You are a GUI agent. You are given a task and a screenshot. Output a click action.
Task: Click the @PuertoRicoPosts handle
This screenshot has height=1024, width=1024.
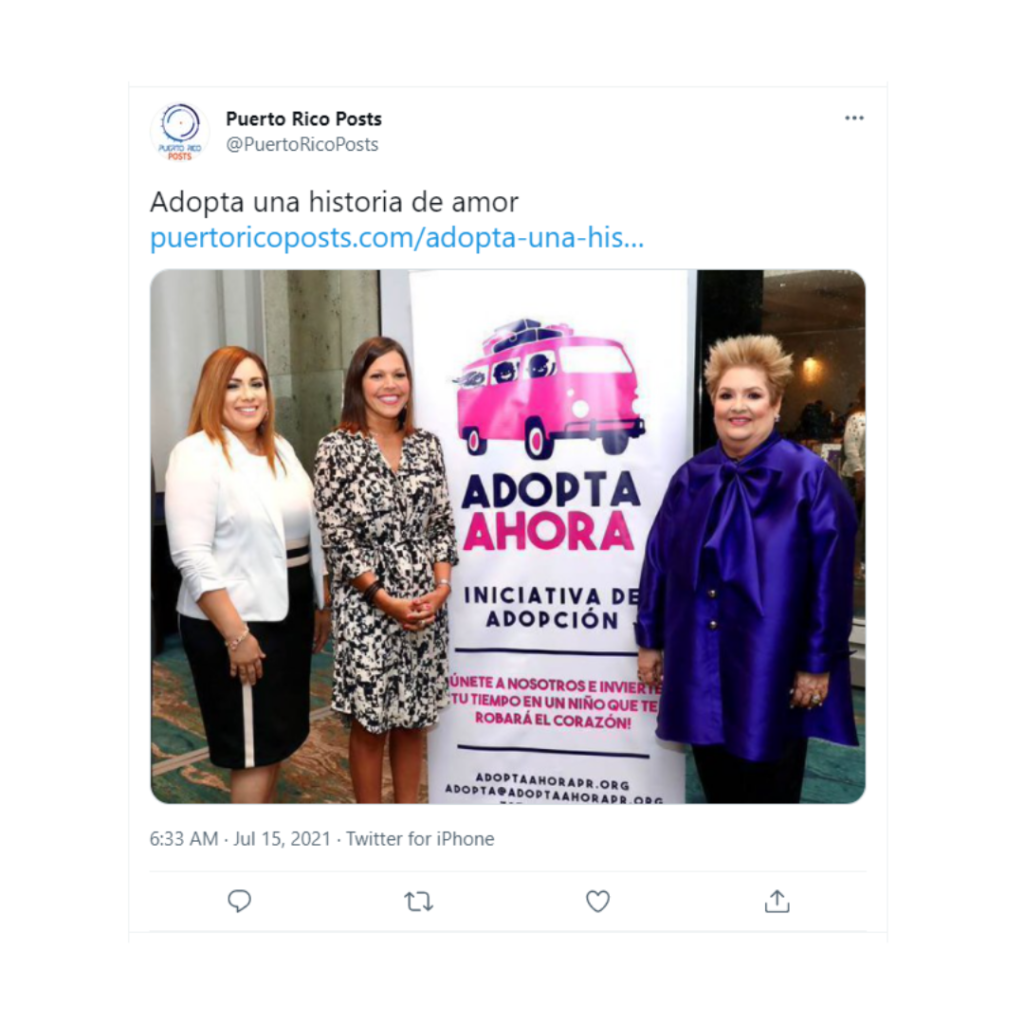point(302,144)
